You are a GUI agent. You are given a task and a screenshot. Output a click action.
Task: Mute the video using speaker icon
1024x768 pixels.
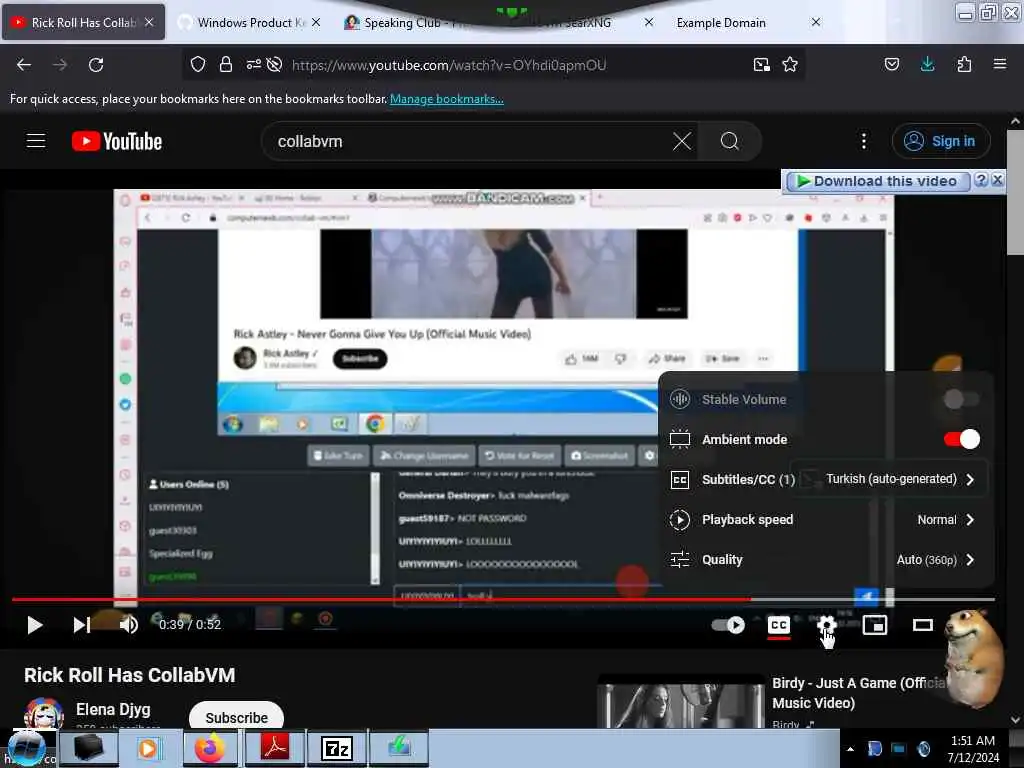(129, 625)
